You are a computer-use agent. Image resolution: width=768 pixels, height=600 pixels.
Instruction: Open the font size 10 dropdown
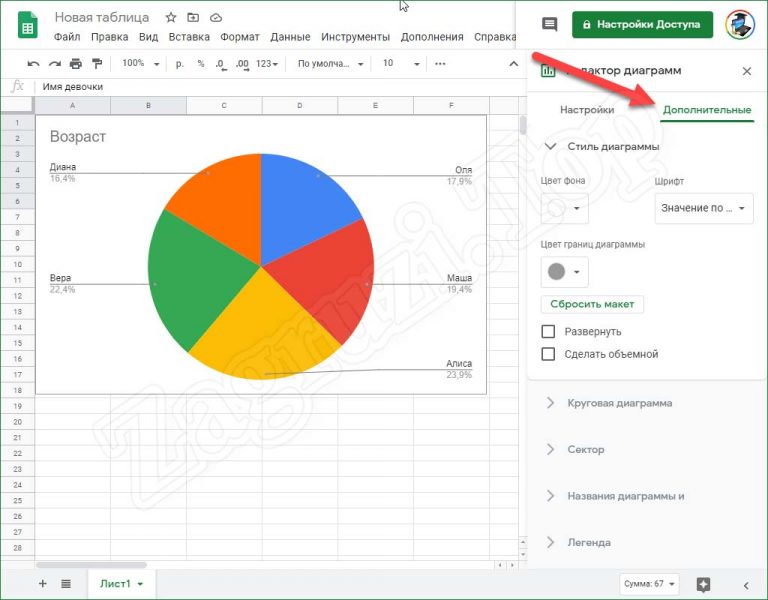pos(400,64)
